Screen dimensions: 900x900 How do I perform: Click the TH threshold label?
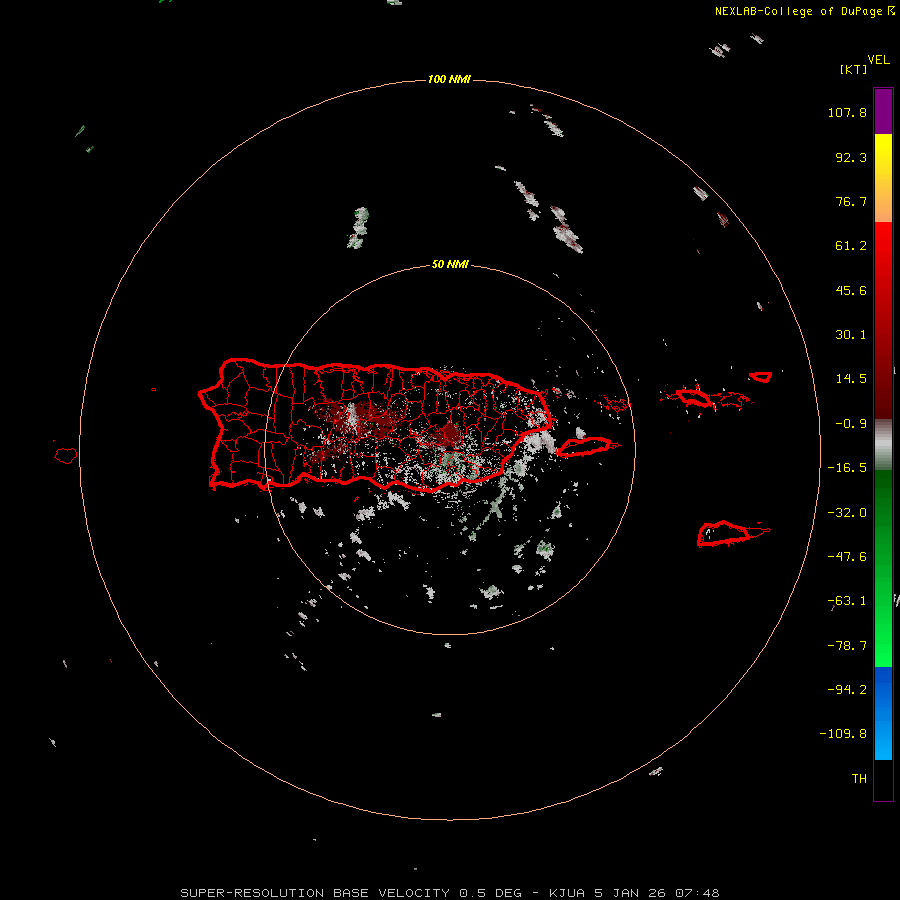pos(859,779)
